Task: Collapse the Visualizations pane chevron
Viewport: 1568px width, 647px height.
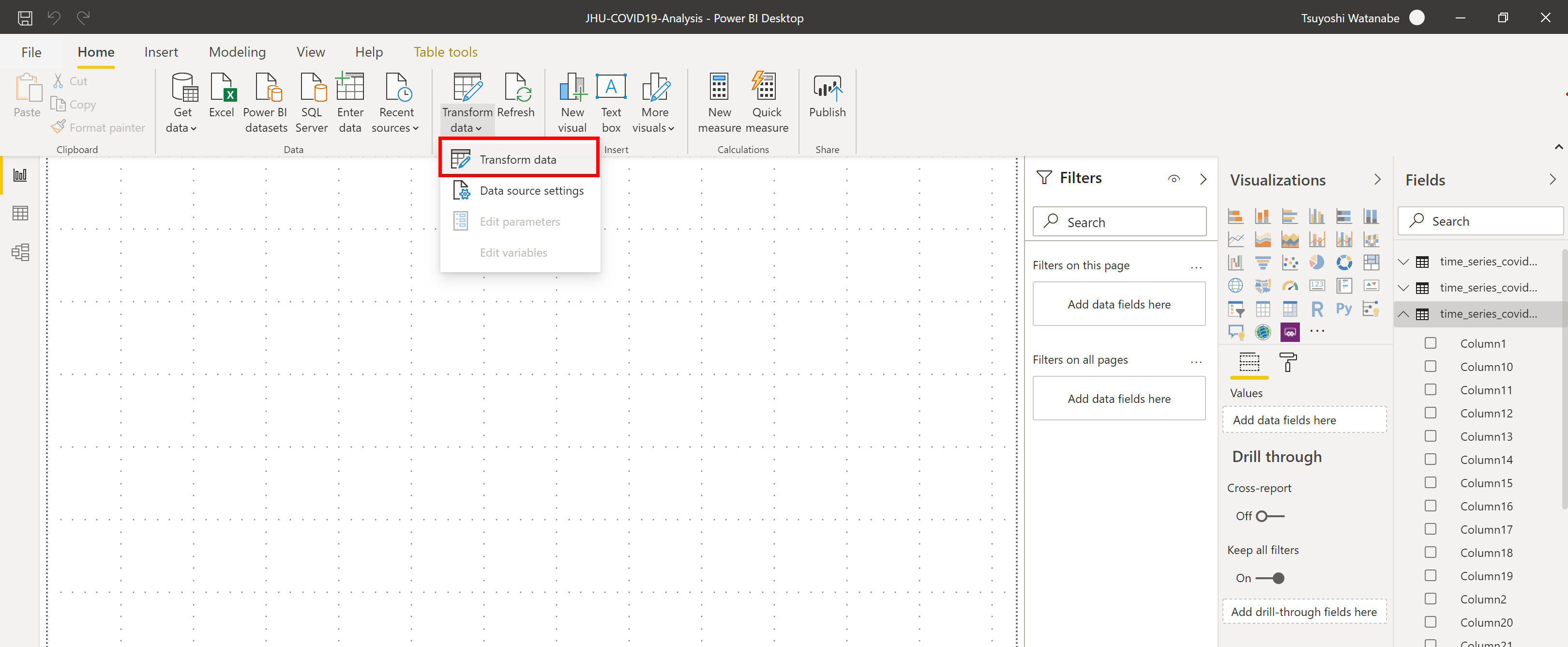Action: (x=1377, y=180)
